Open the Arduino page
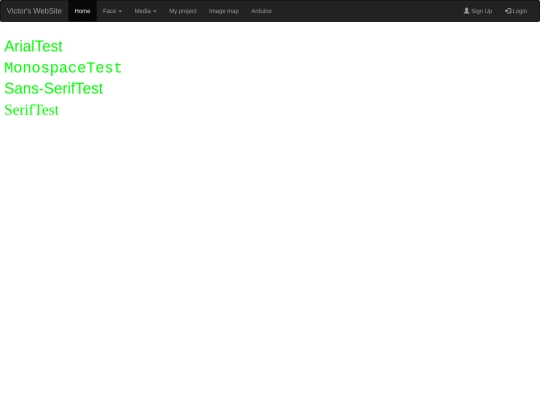Viewport: 540px width, 405px height. [261, 11]
